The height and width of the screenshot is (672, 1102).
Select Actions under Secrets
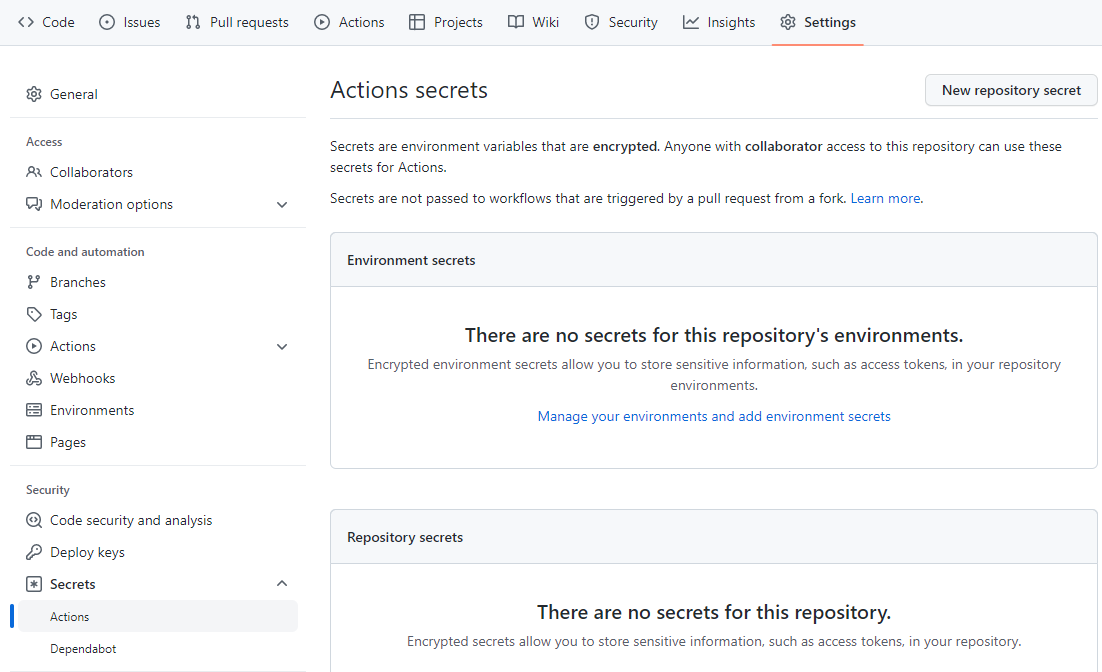(x=157, y=616)
